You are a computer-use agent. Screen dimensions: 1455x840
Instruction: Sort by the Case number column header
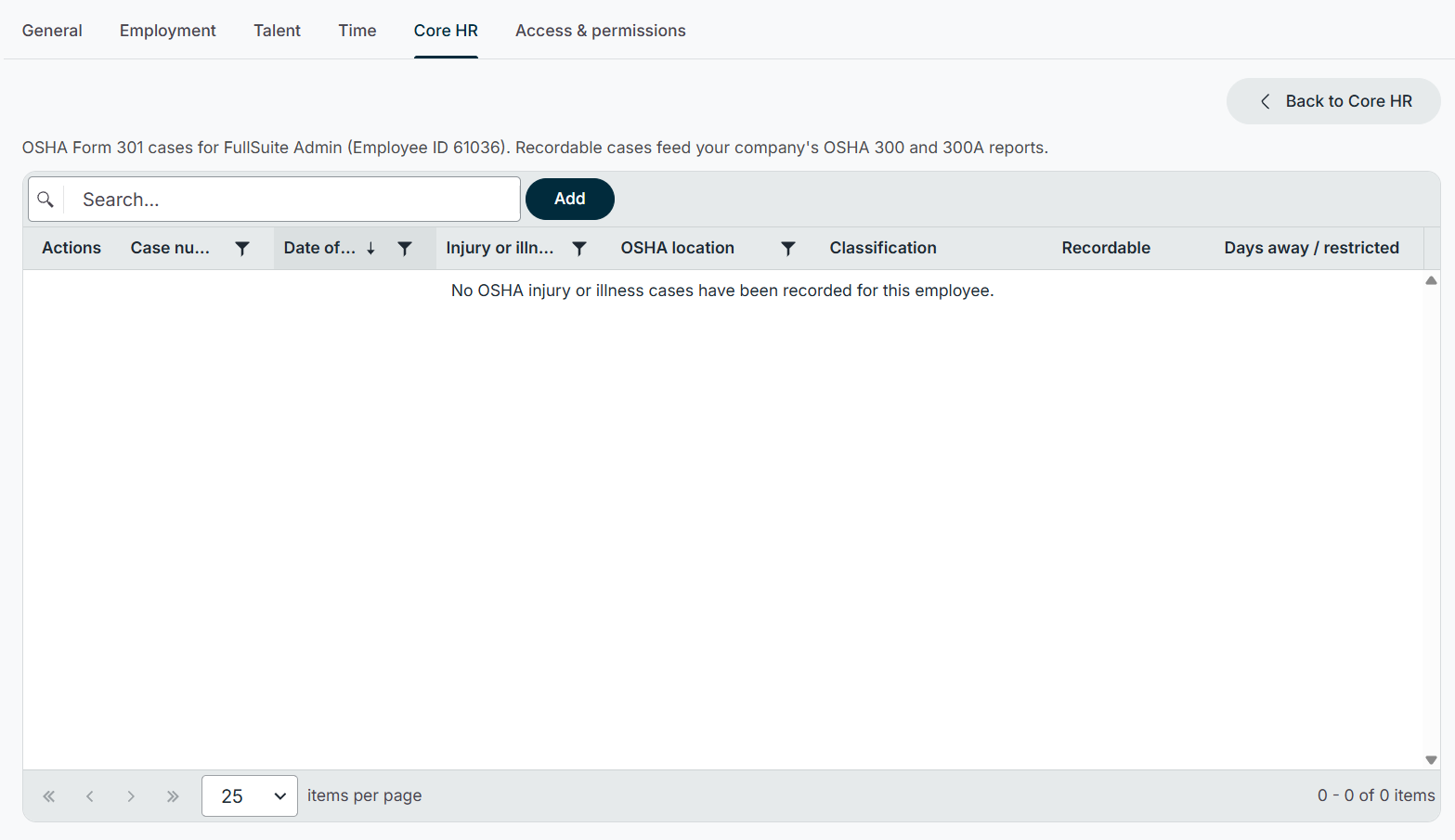click(x=170, y=248)
